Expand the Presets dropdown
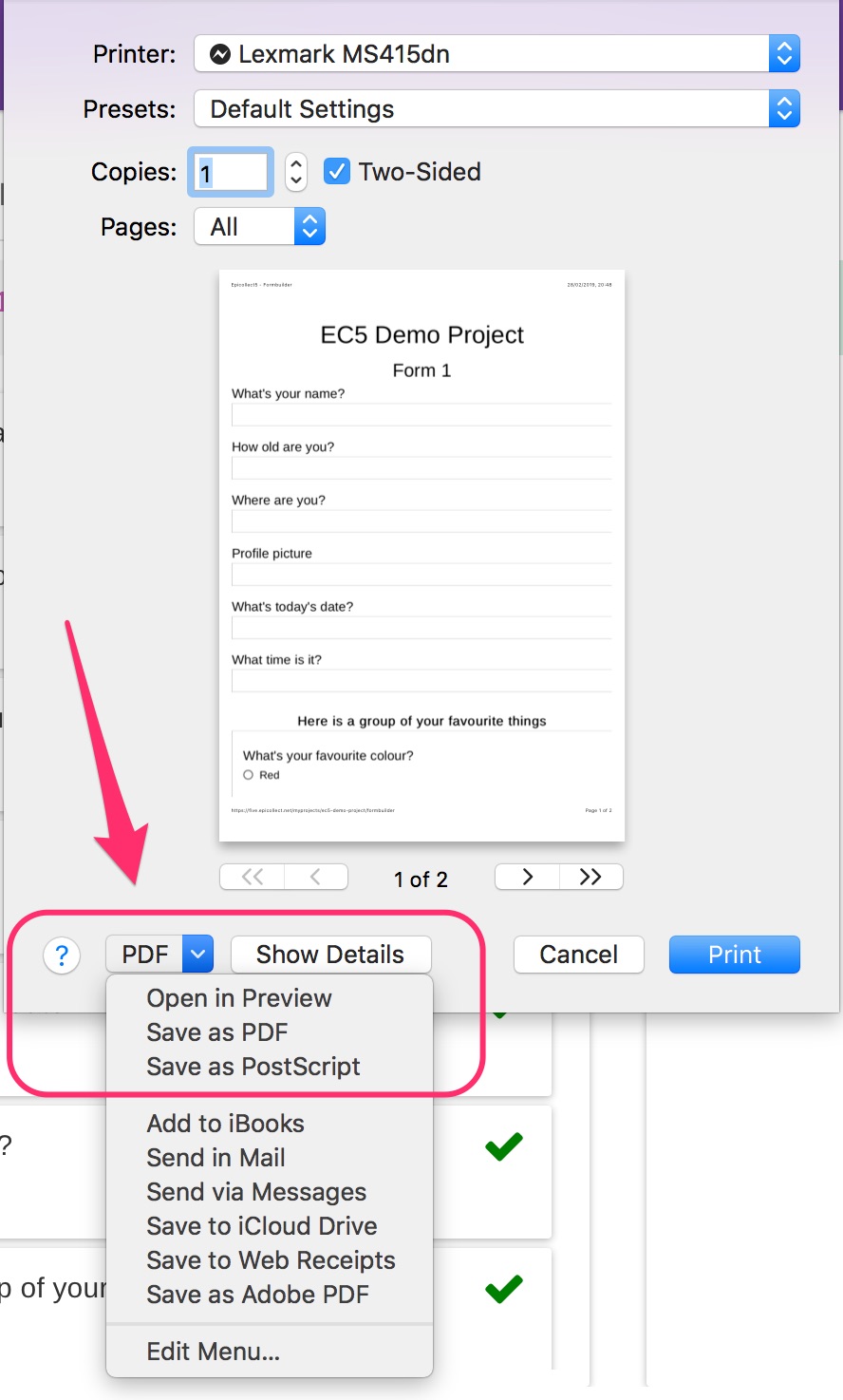Screen dimensions: 843x1400 click(x=496, y=109)
